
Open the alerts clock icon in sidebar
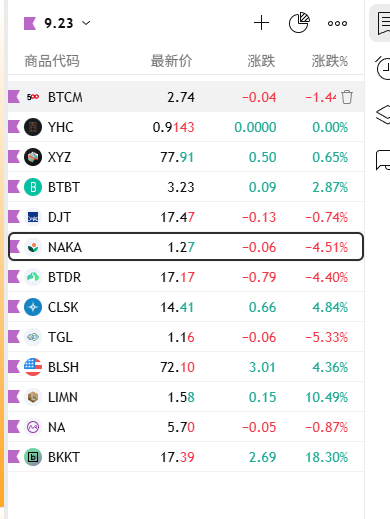click(383, 68)
